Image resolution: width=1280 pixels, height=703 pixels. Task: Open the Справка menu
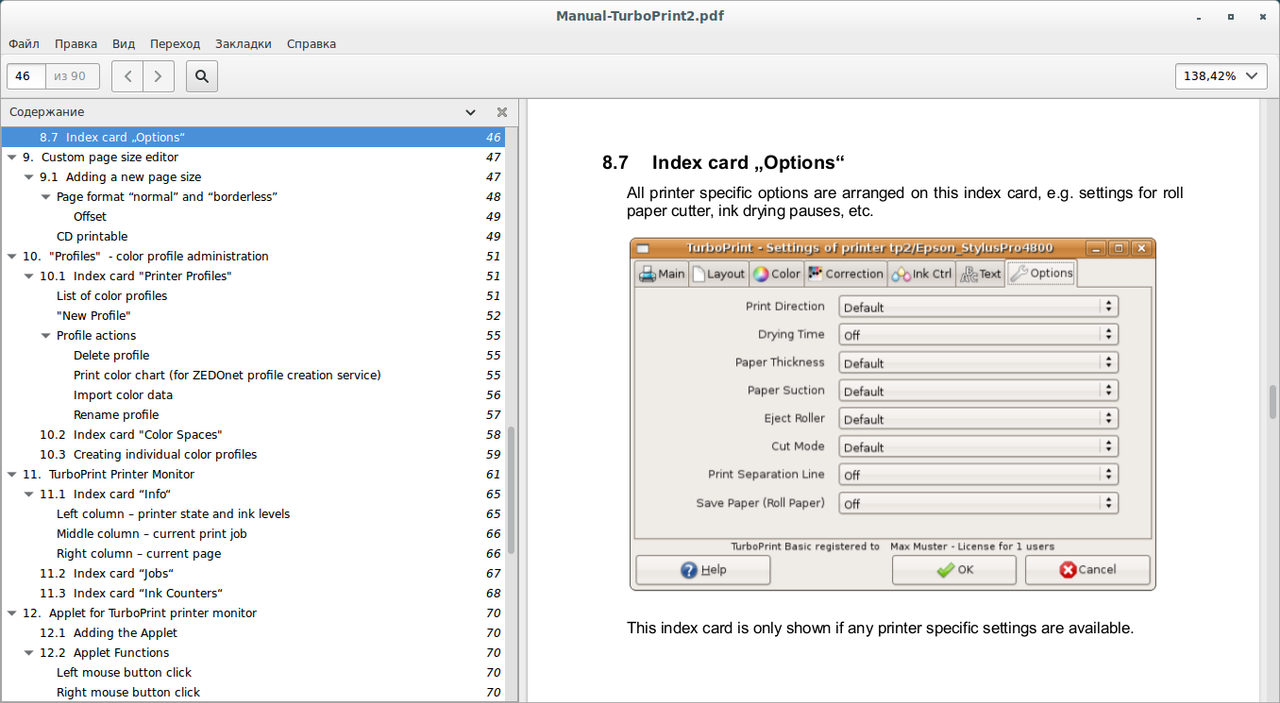[311, 44]
